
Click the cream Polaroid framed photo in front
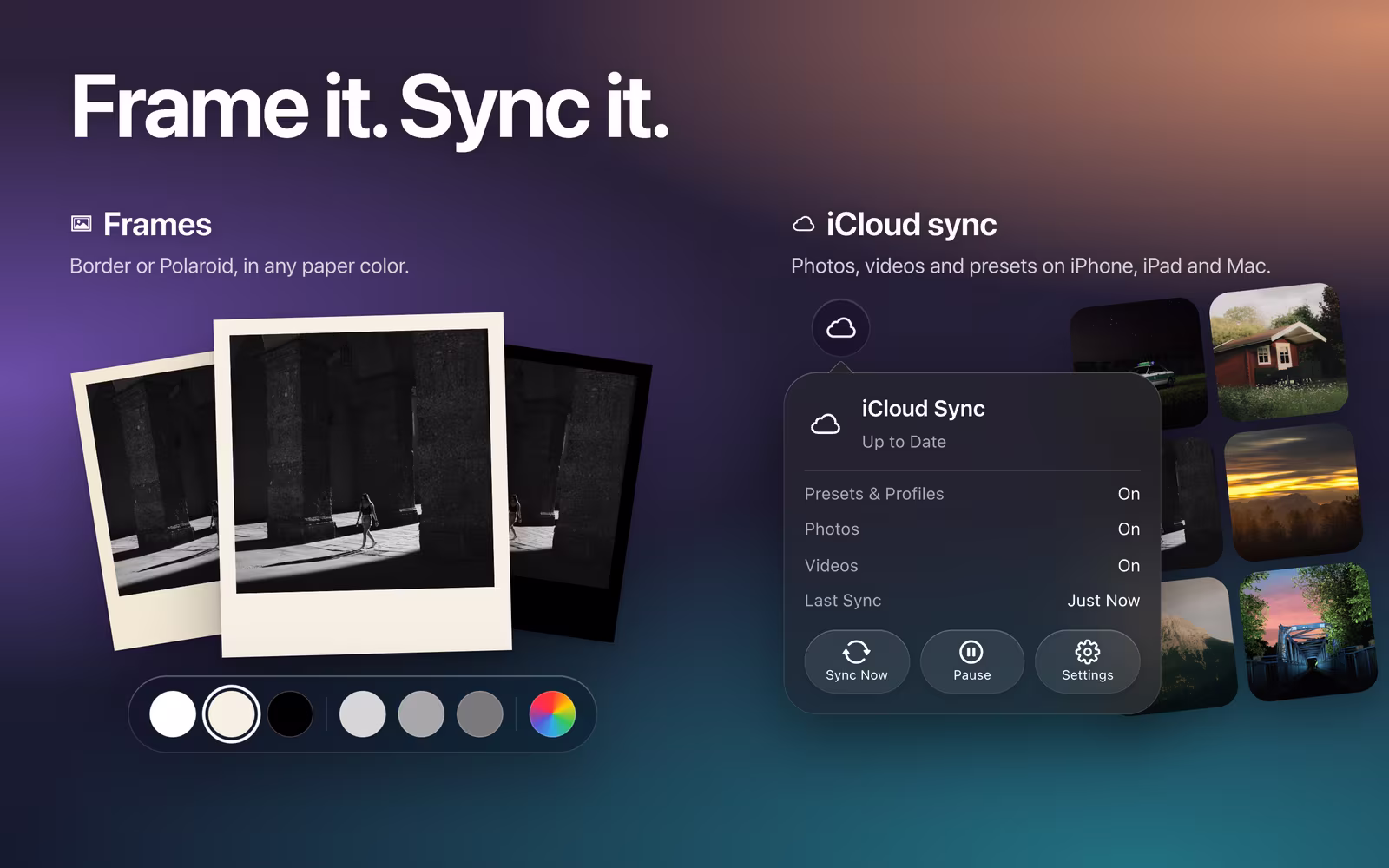pos(365,486)
